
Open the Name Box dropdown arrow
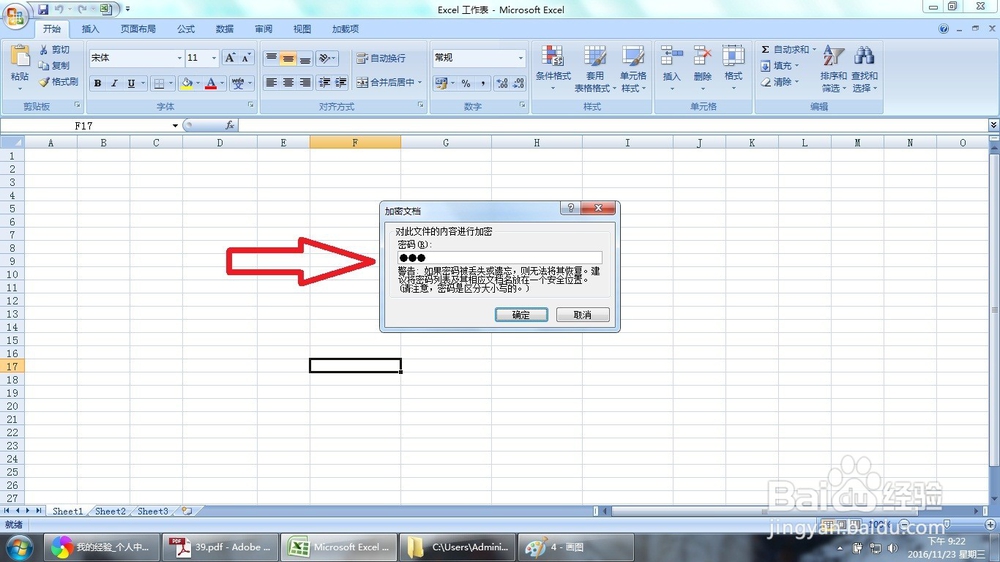(175, 126)
